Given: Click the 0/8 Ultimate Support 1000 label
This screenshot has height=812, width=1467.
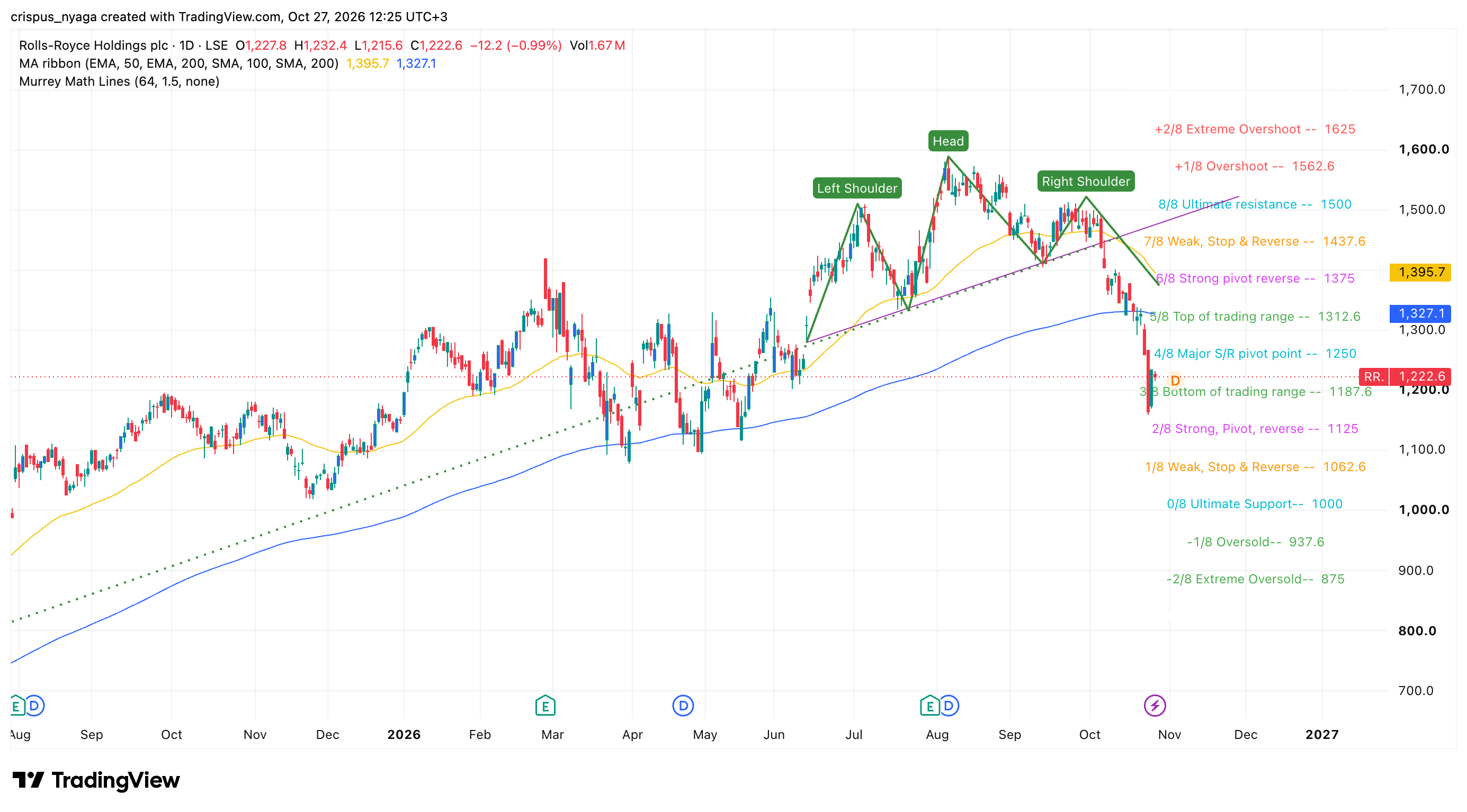Looking at the screenshot, I should [x=1255, y=503].
